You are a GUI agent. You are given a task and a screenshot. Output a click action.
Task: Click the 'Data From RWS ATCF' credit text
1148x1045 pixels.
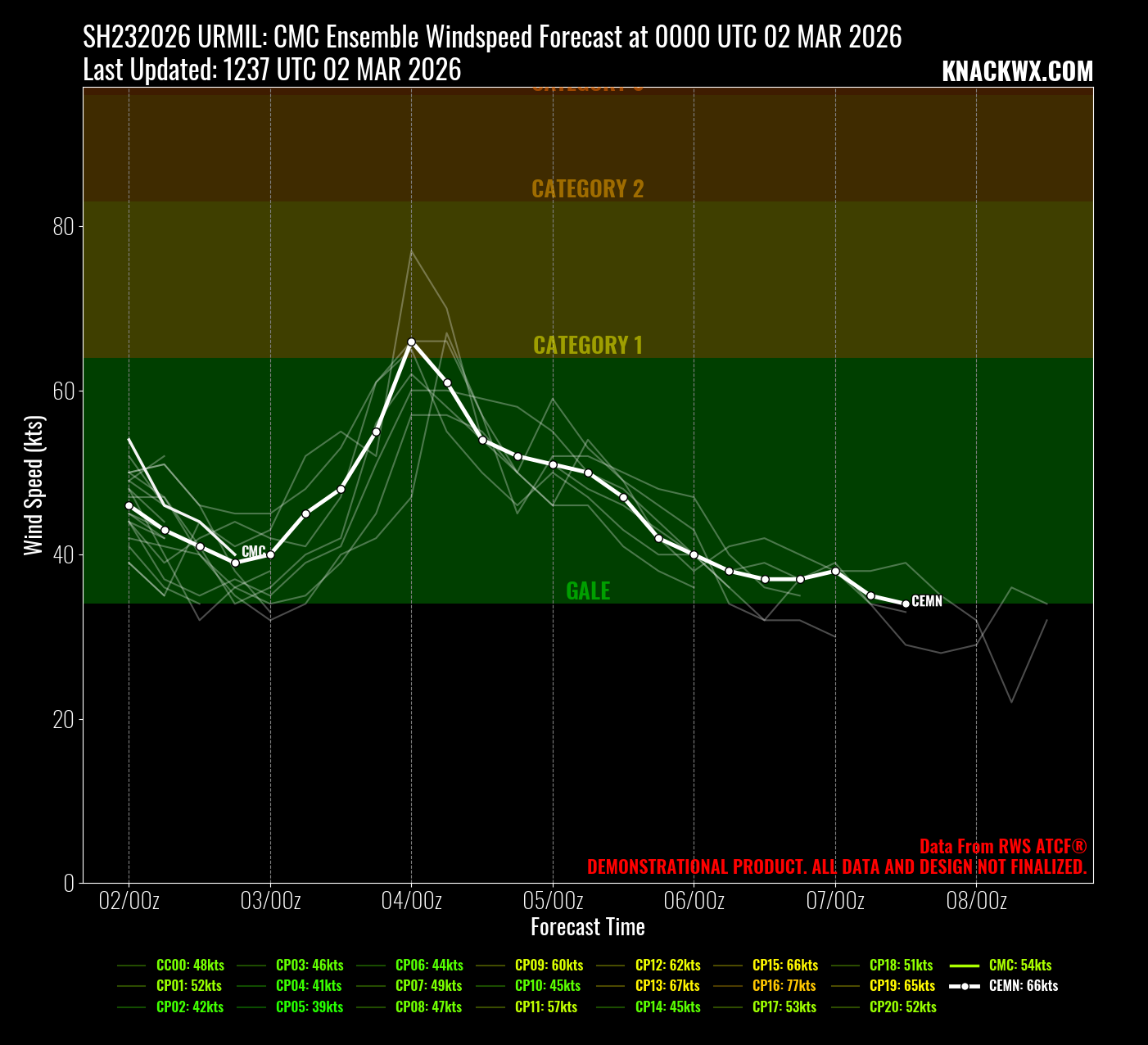tap(1003, 847)
